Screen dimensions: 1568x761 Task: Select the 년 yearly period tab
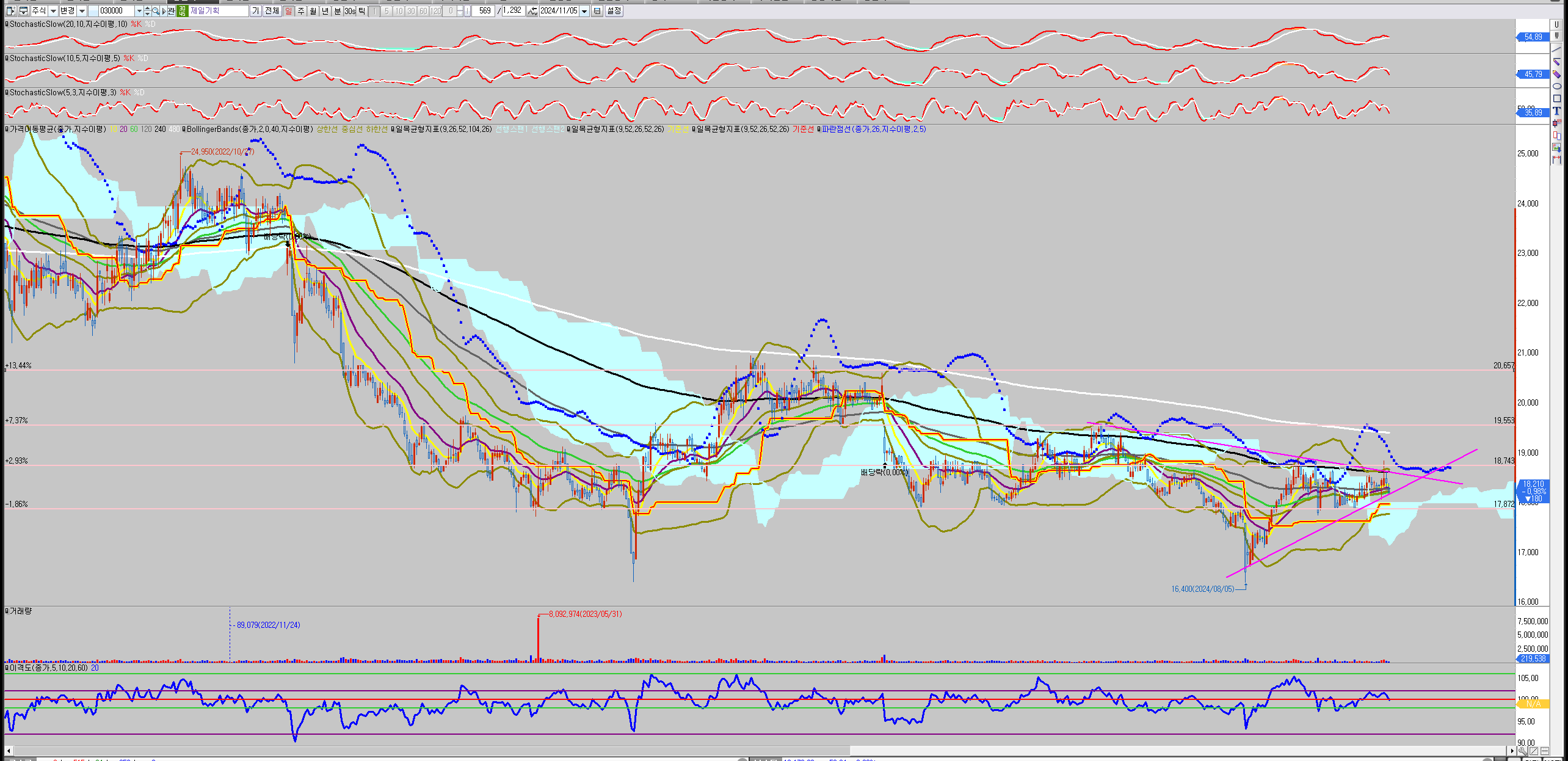[325, 10]
